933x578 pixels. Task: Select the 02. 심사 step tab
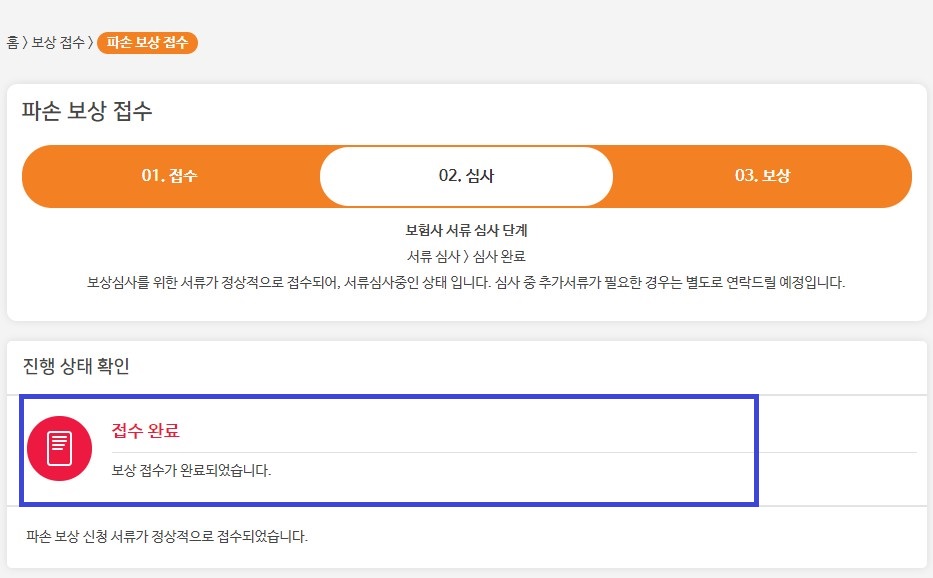coord(466,176)
